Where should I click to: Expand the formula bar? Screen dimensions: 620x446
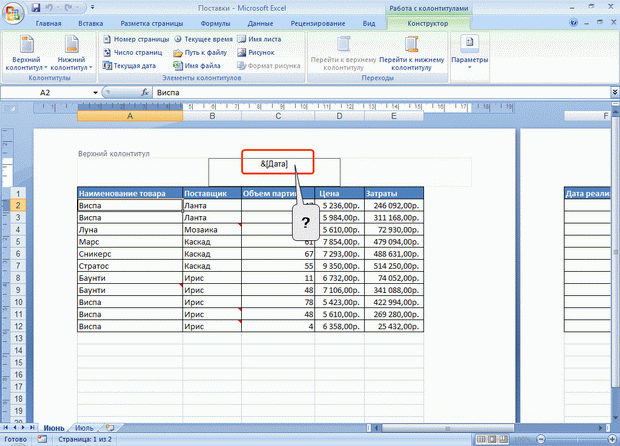(x=615, y=92)
